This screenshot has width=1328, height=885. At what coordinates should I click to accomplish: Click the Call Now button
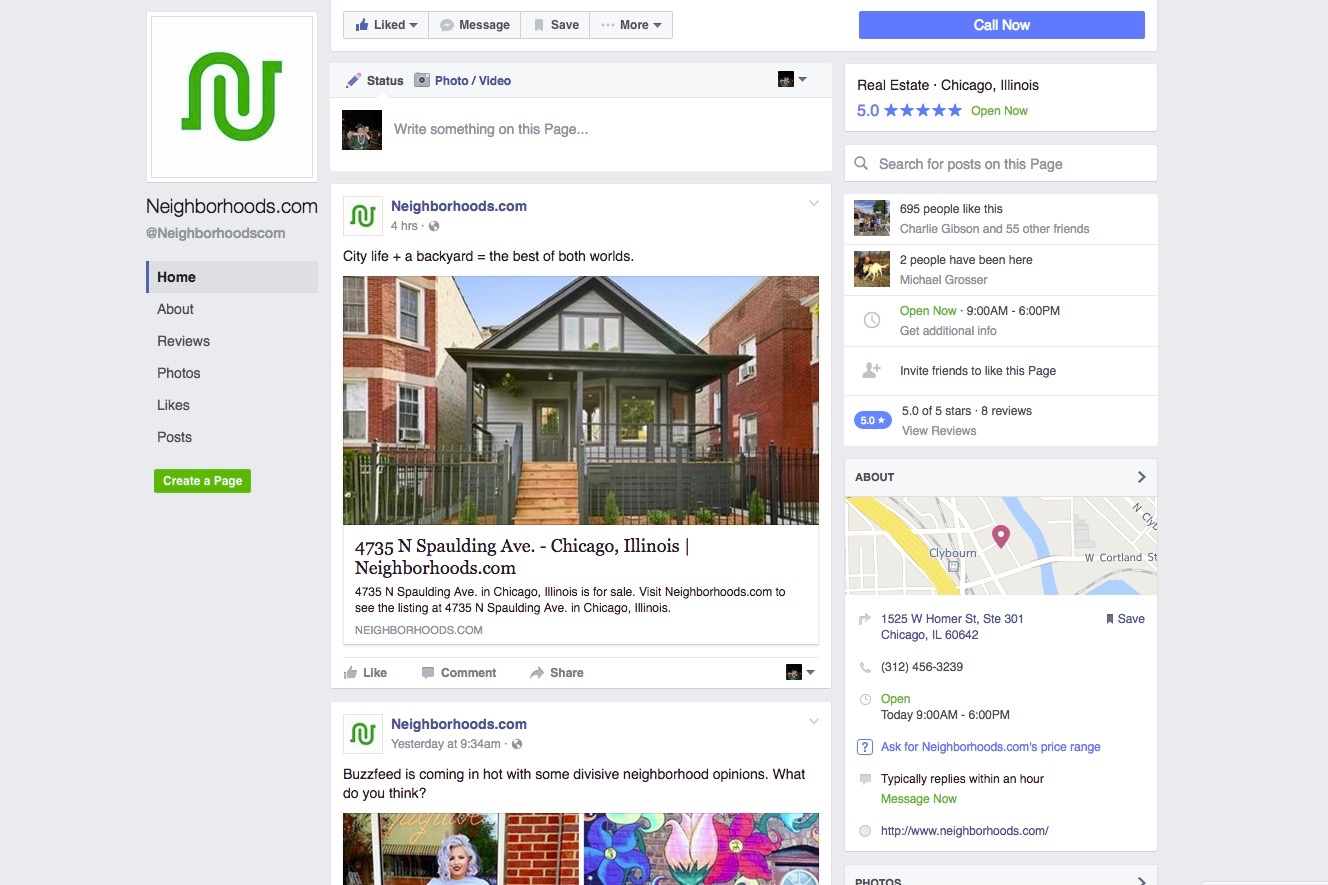pyautogui.click(x=1002, y=25)
